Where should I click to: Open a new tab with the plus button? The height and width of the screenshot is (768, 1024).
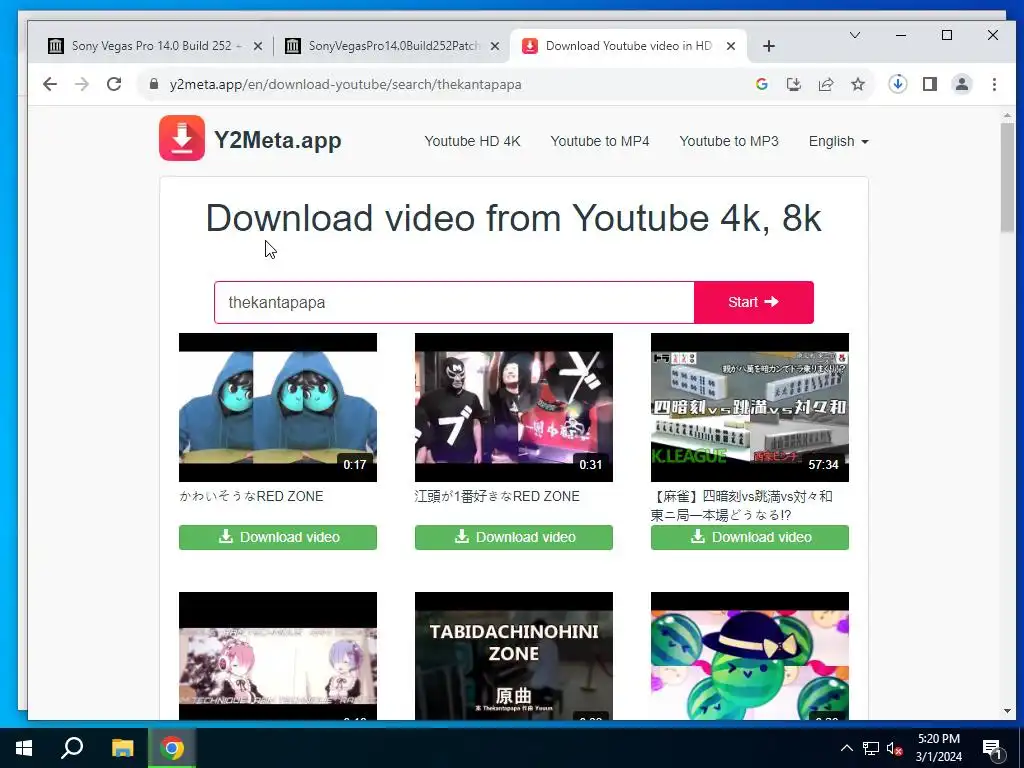pyautogui.click(x=769, y=46)
